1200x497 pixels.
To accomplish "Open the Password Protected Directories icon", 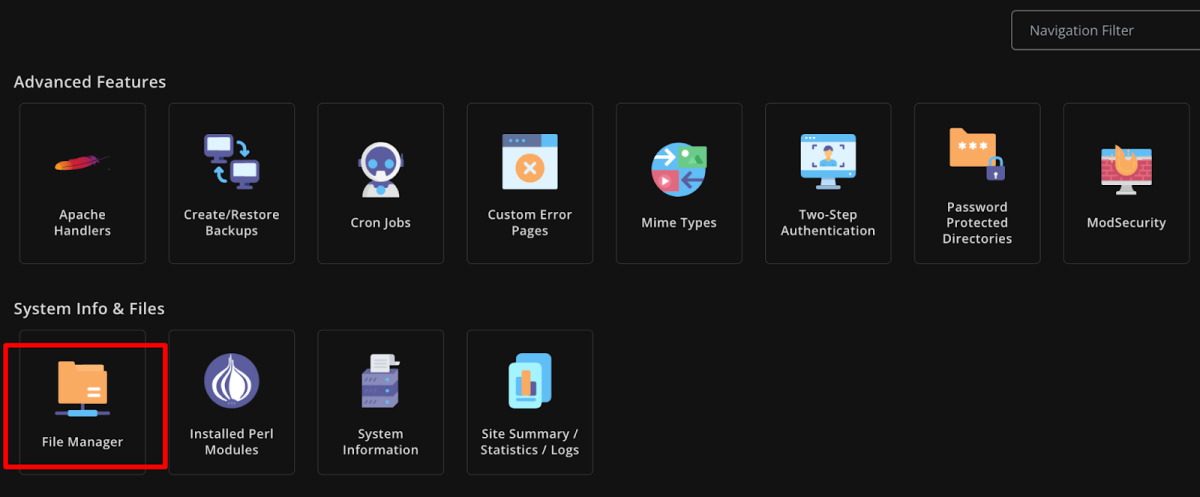I will pos(977,154).
